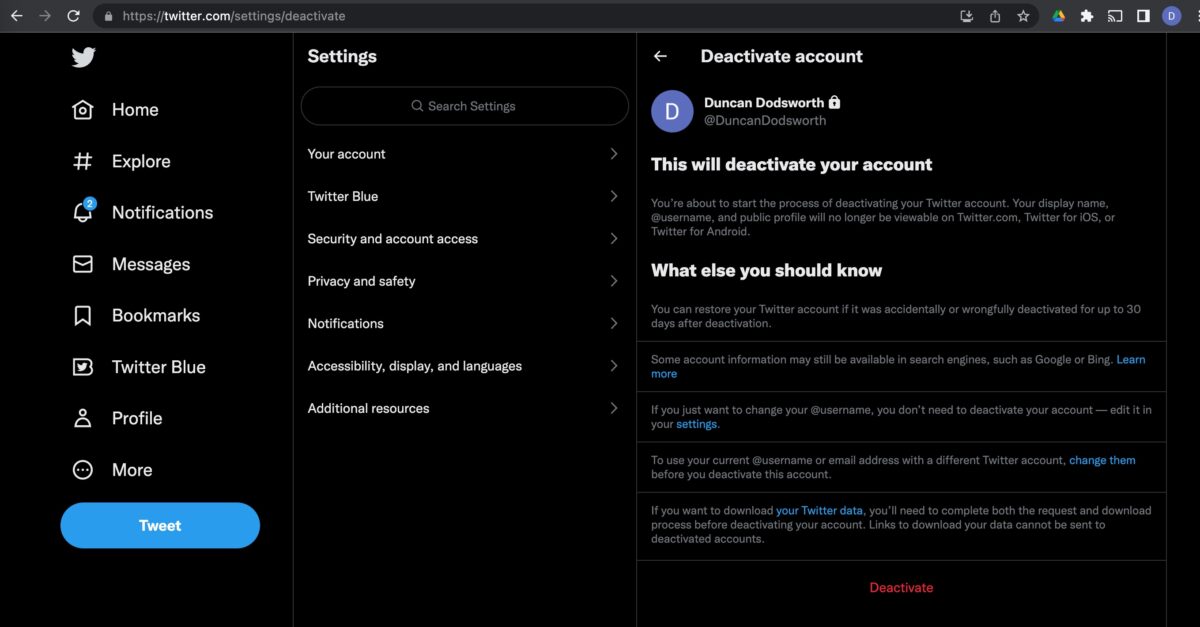This screenshot has width=1200, height=627.
Task: Click the "What else you should know" heading
Action: click(767, 270)
